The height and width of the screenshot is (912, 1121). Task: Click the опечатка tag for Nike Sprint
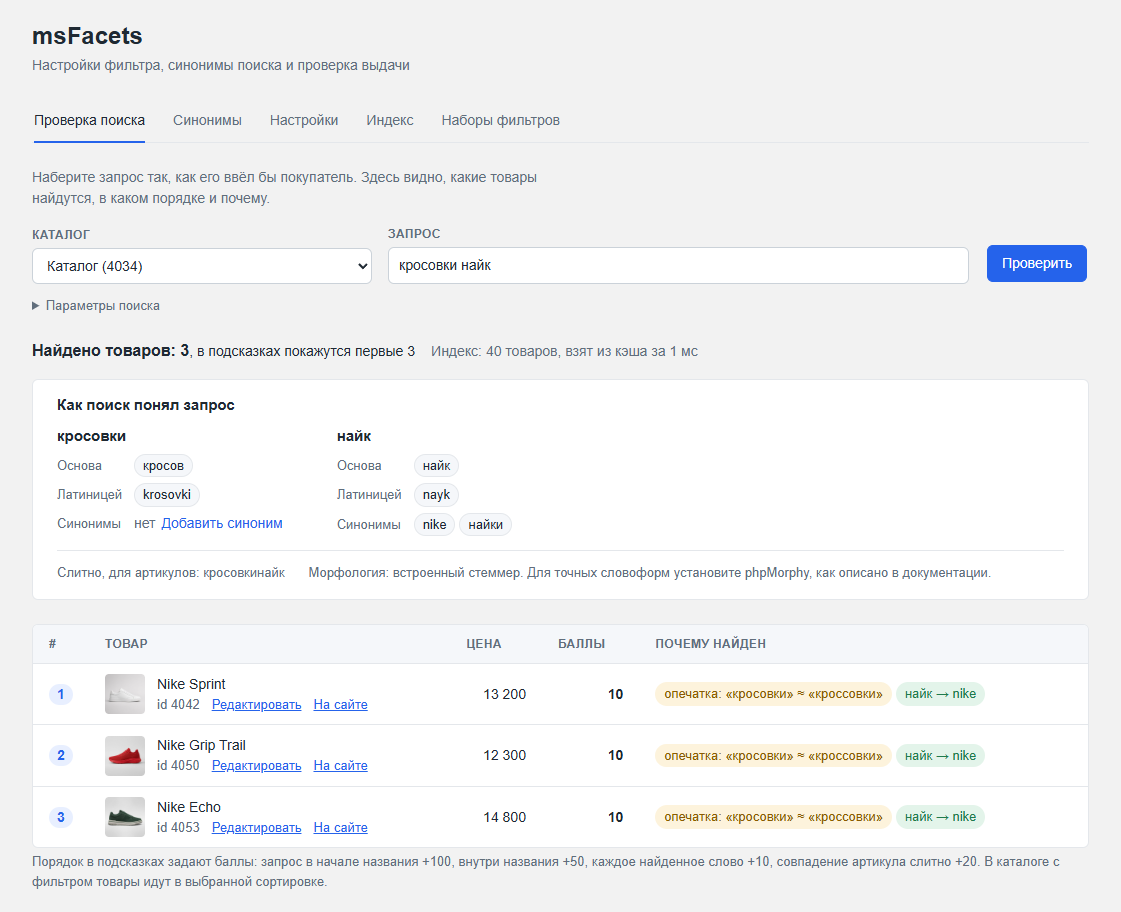click(x=773, y=694)
